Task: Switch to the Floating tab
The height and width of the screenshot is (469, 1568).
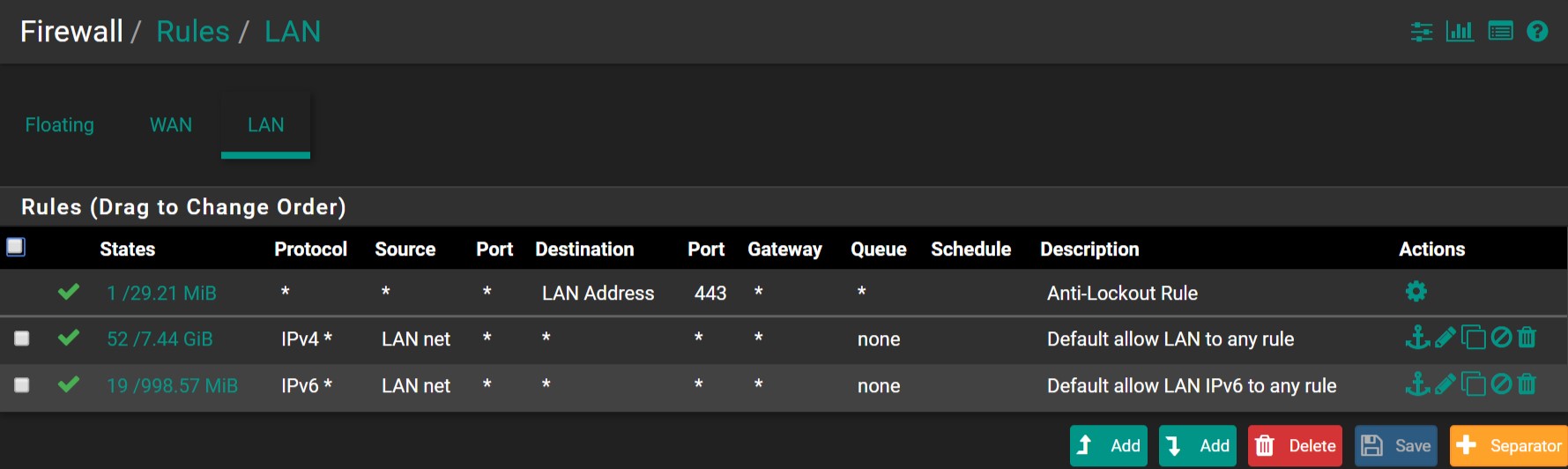Action: click(x=59, y=125)
